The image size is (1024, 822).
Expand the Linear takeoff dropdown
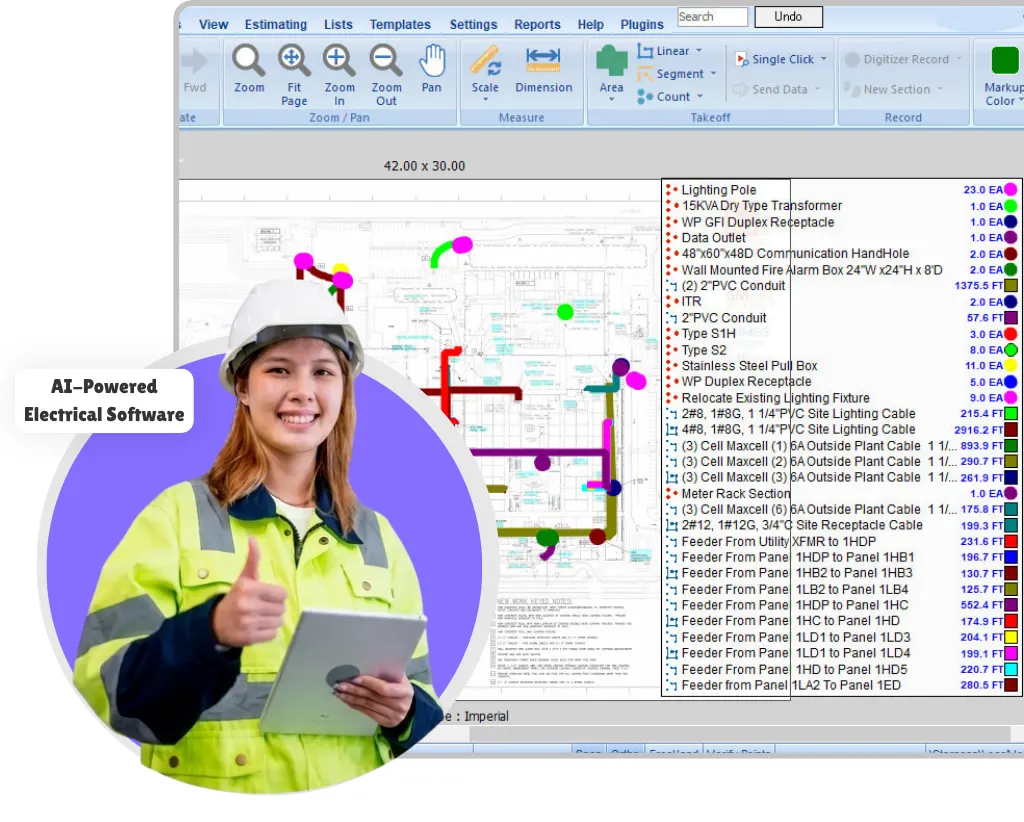[x=699, y=51]
